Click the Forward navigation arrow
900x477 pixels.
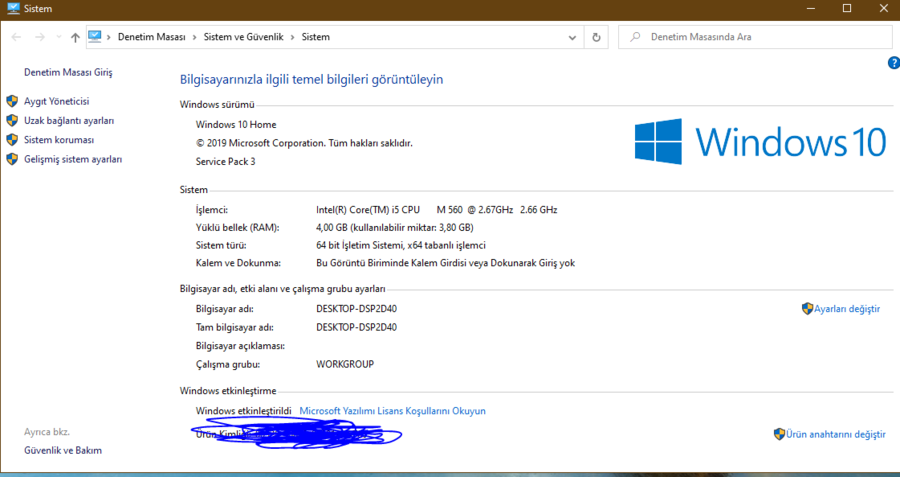(x=40, y=37)
